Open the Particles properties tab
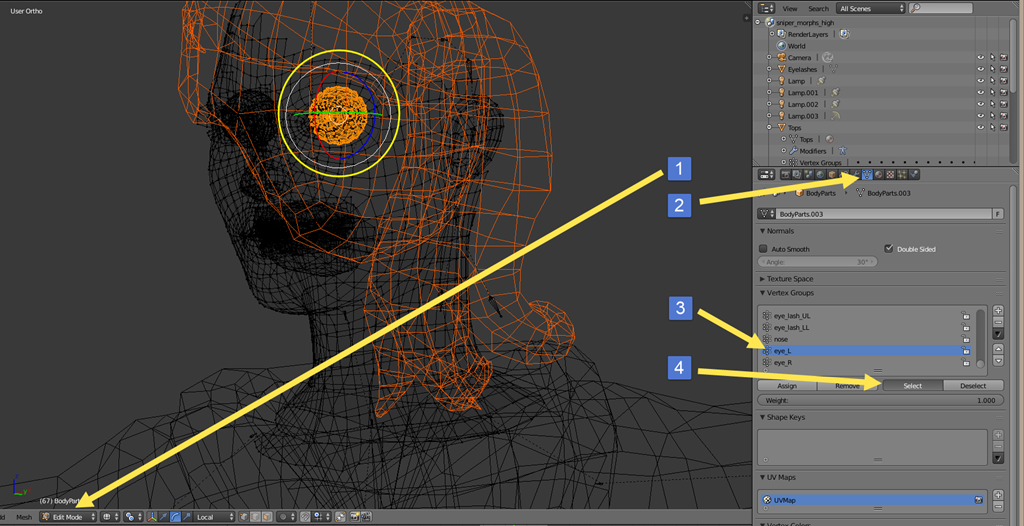 pyautogui.click(x=903, y=174)
